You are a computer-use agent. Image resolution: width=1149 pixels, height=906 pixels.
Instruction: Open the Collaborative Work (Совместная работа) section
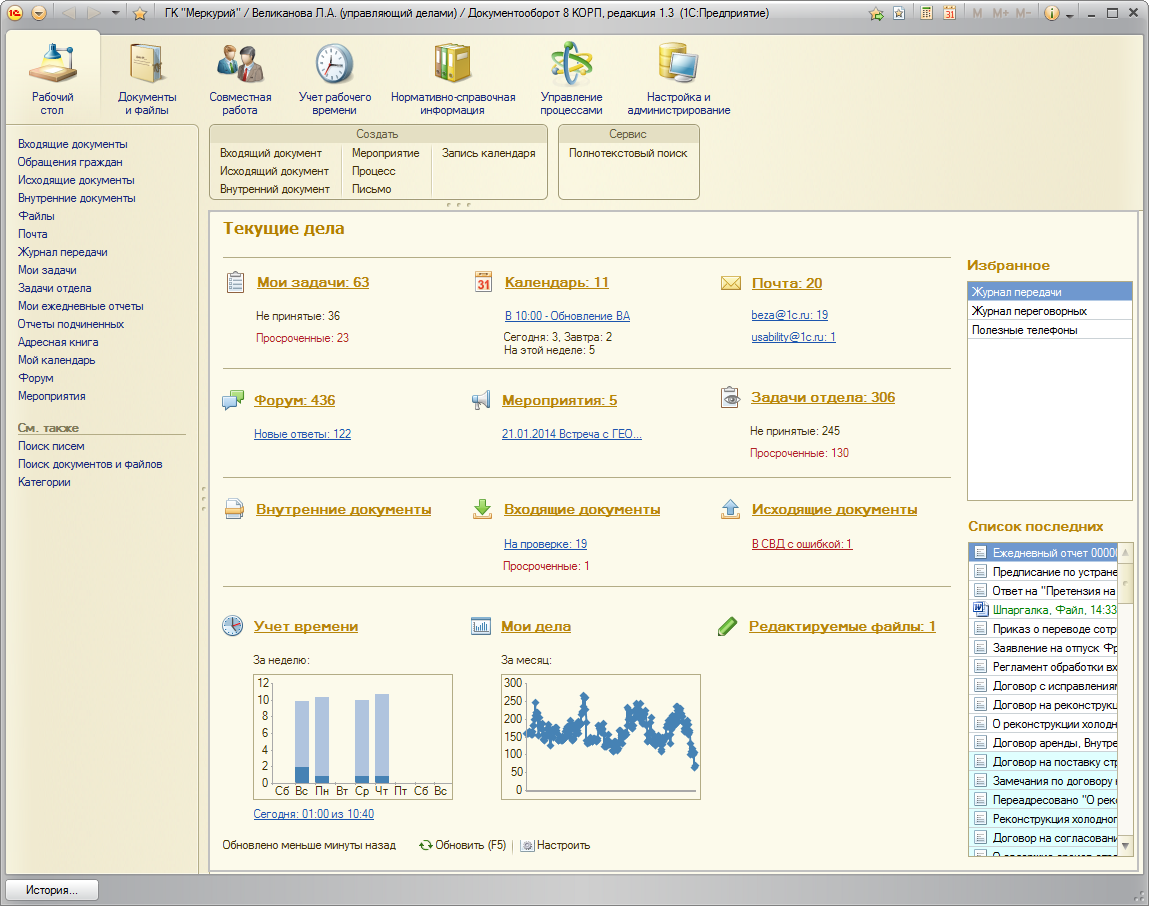[x=240, y=80]
